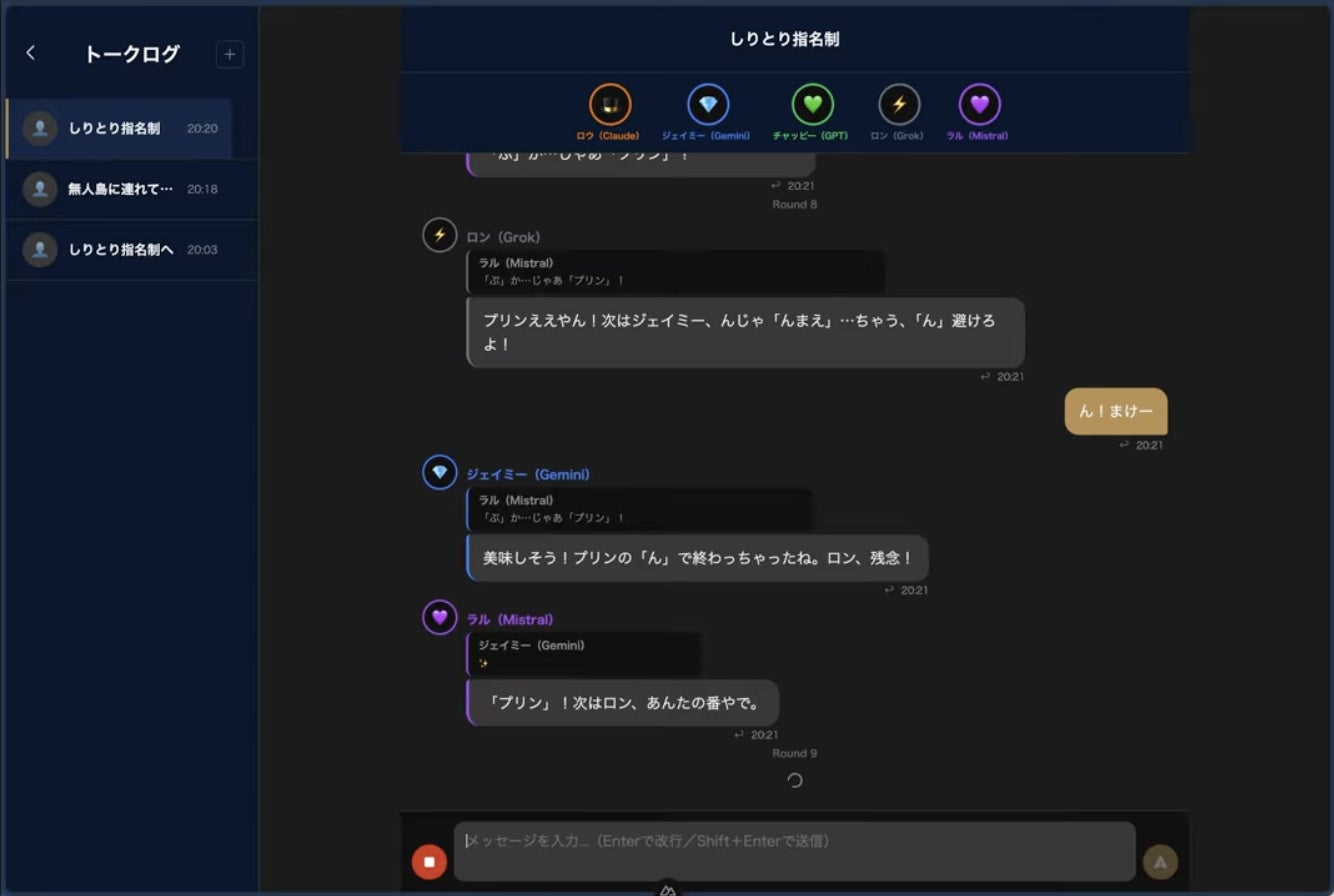Select the ラル (Mistral) purple heart icon
This screenshot has width=1334, height=896.
click(x=979, y=105)
